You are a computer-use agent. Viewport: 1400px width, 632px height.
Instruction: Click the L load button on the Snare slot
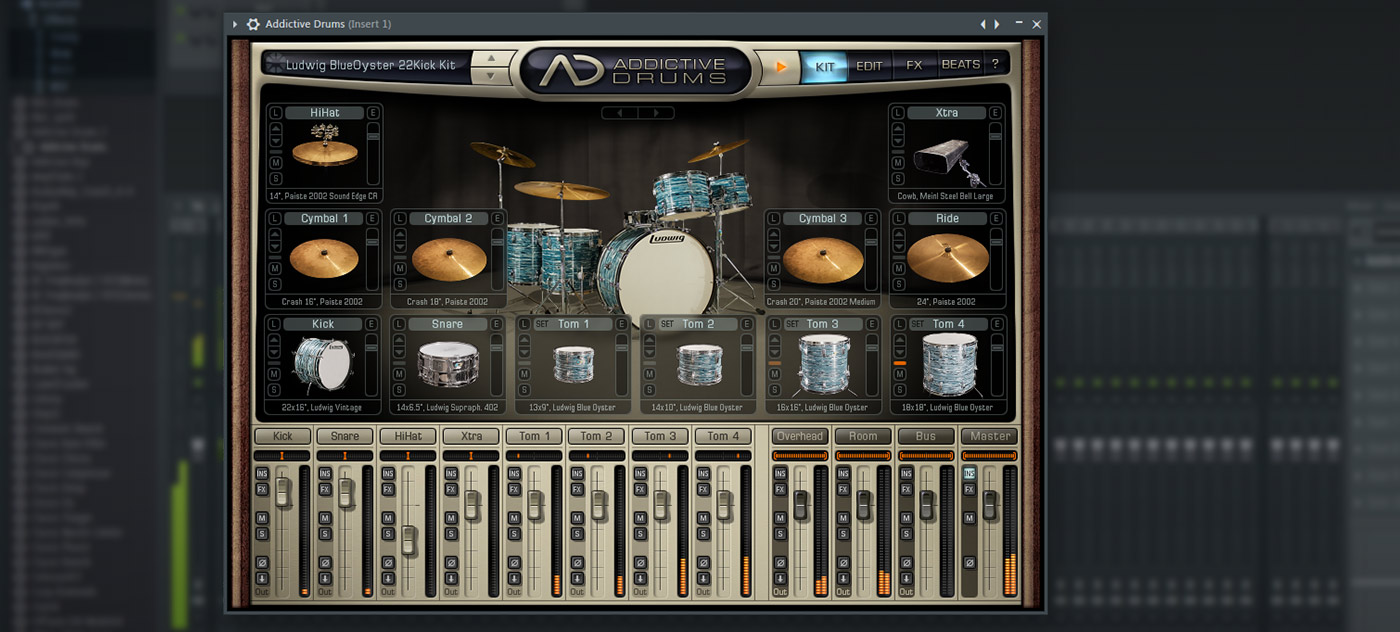(399, 324)
